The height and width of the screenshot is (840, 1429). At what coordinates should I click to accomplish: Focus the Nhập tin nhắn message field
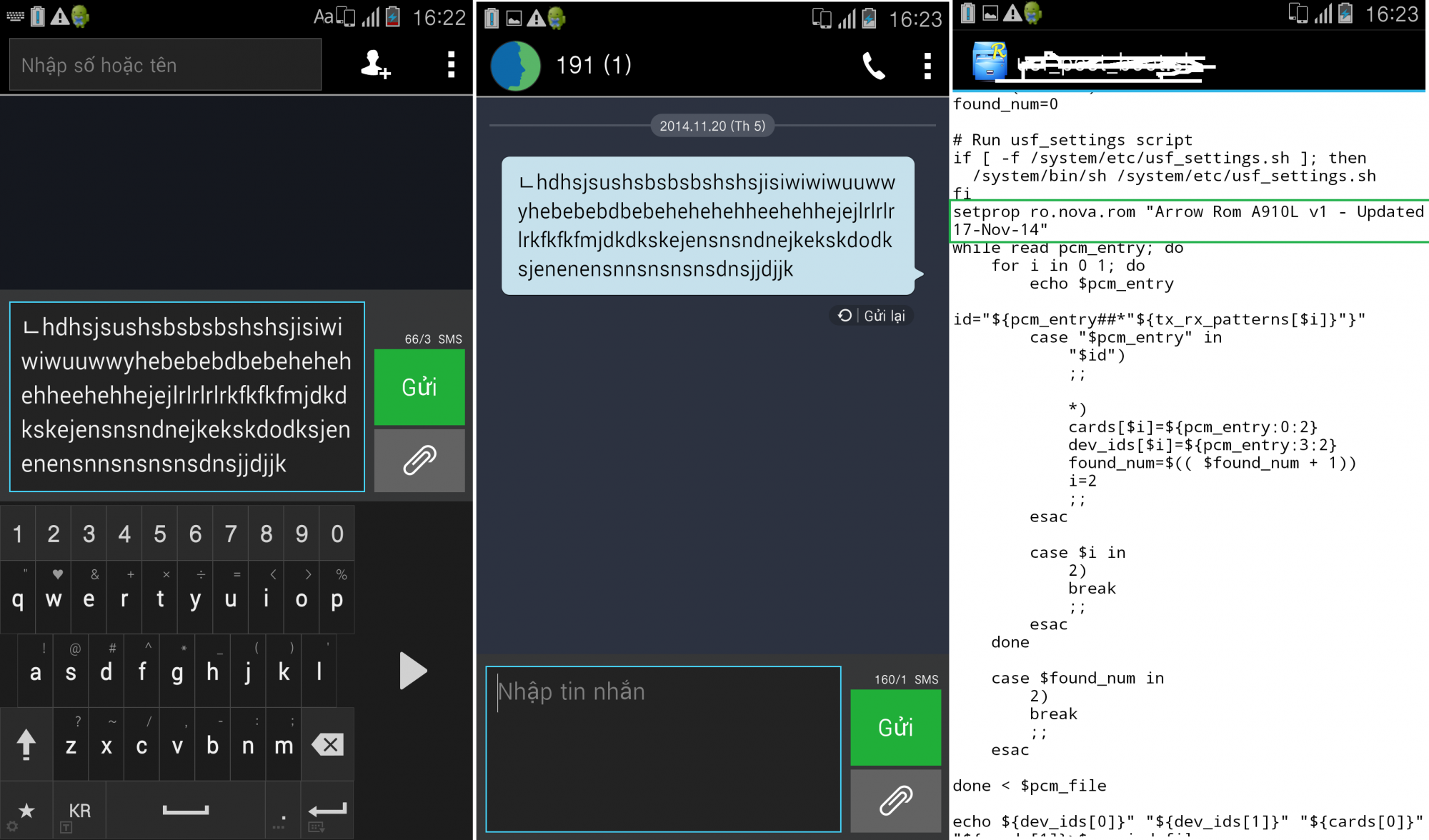click(663, 749)
